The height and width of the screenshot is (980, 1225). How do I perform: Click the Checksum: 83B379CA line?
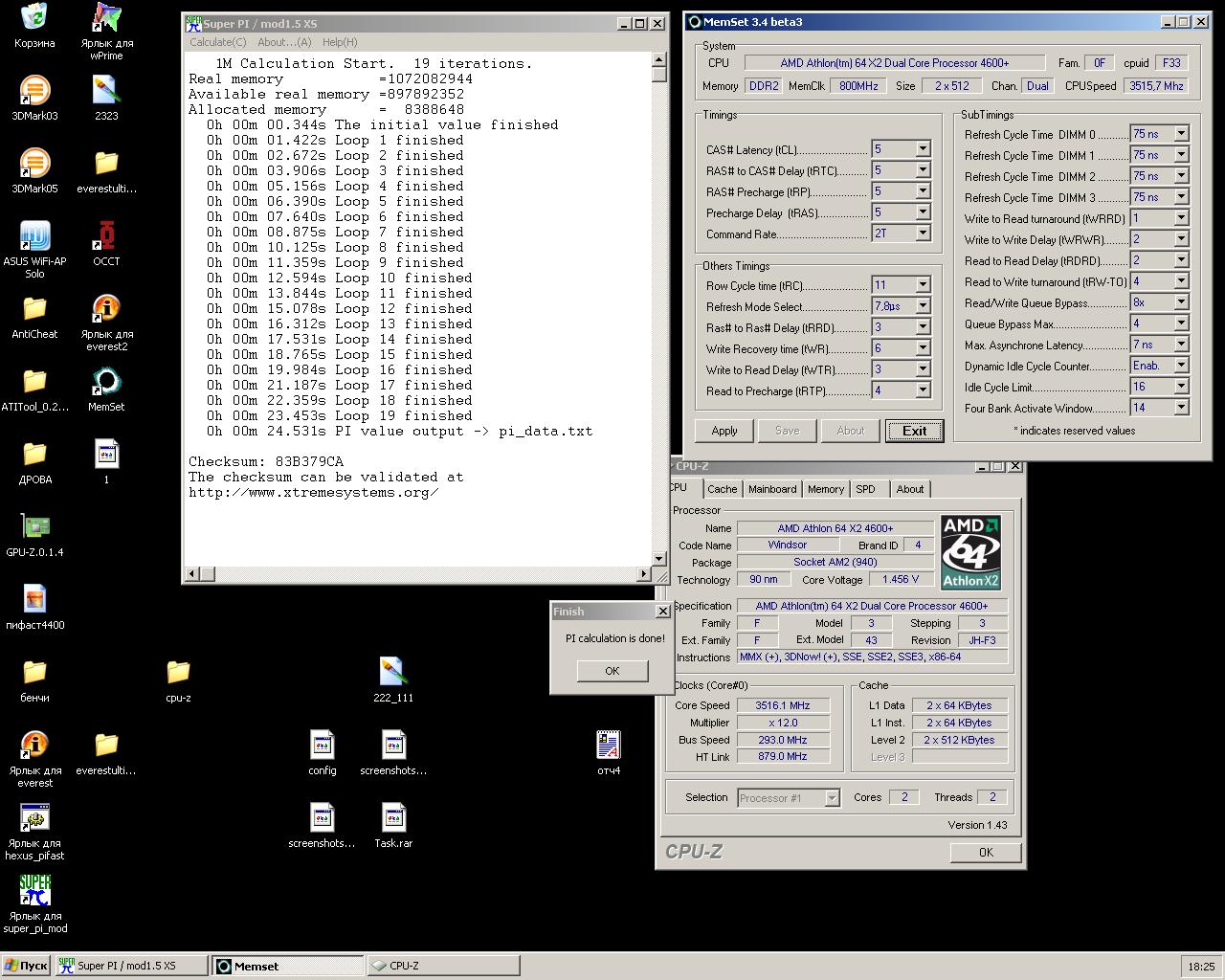pos(265,461)
